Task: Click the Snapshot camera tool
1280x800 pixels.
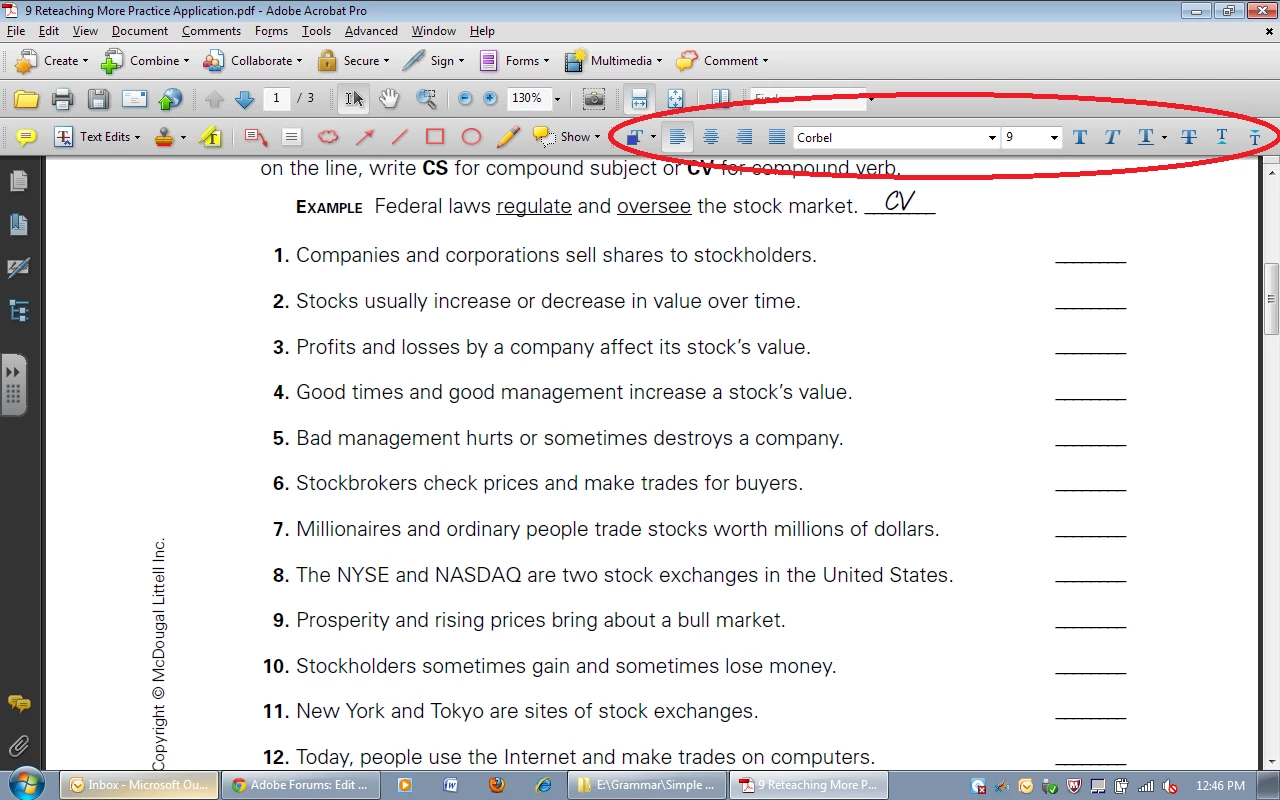Action: [594, 99]
